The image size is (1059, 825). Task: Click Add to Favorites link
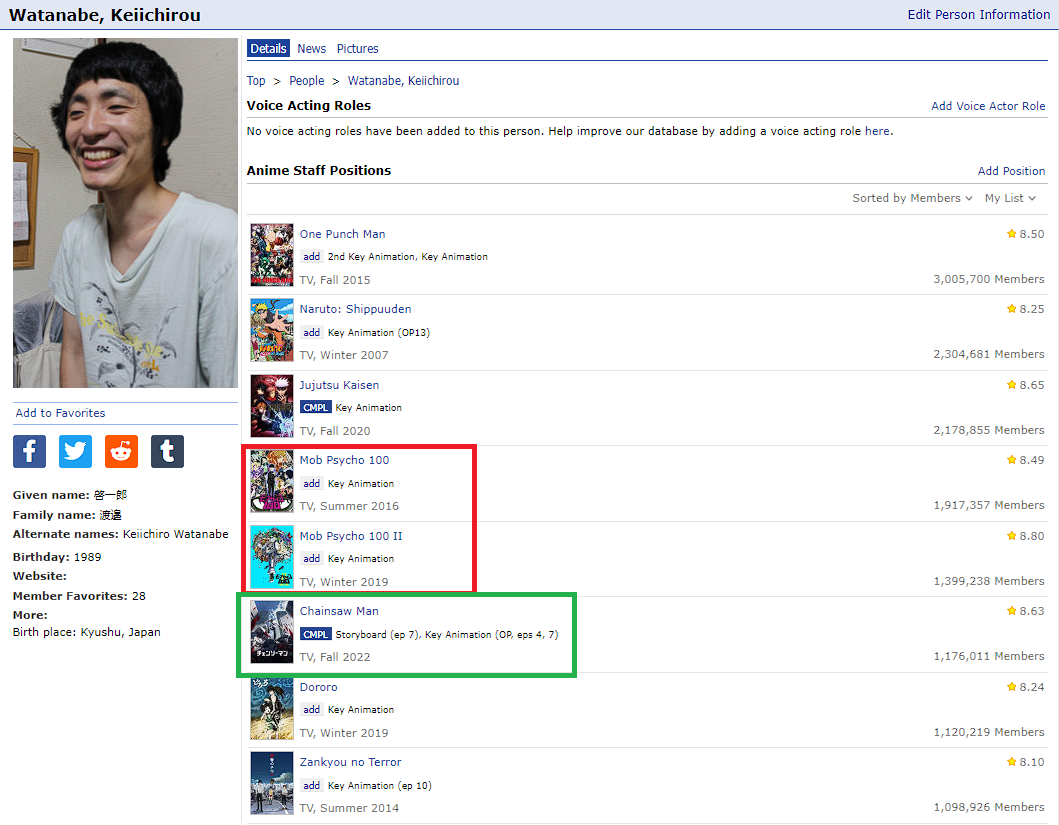click(60, 413)
